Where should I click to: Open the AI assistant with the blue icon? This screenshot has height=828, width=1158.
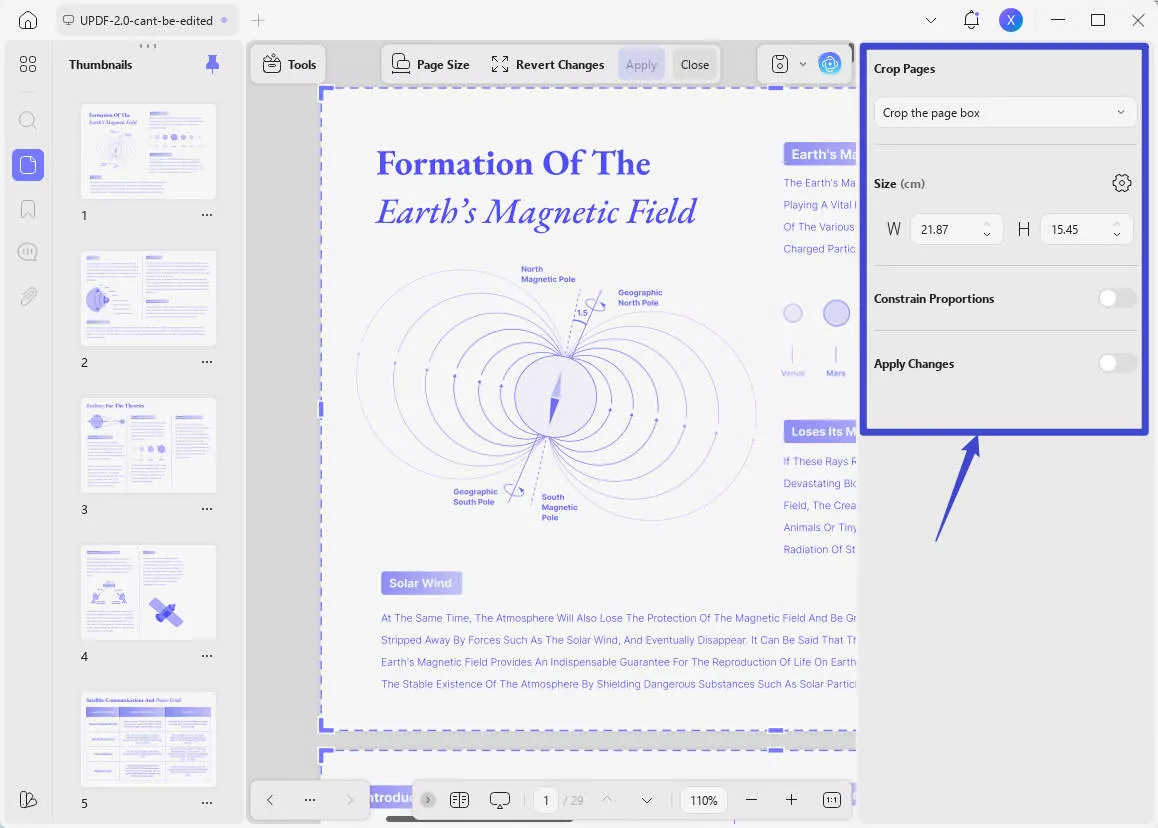point(830,63)
